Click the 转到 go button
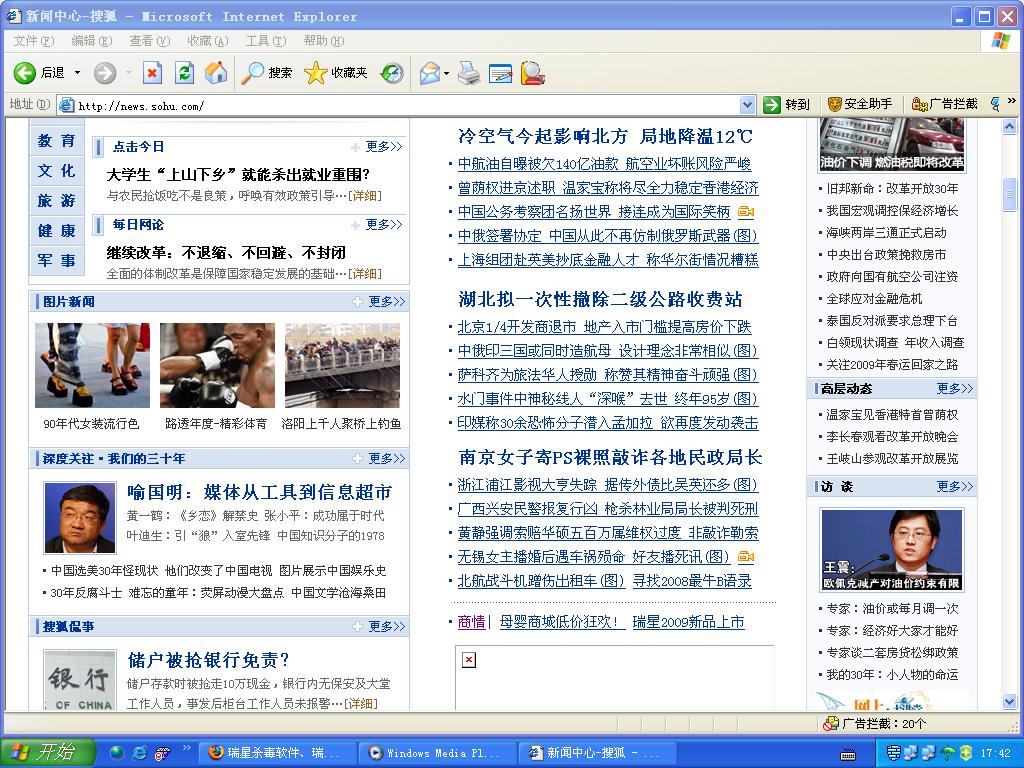The image size is (1024, 768). 786,105
